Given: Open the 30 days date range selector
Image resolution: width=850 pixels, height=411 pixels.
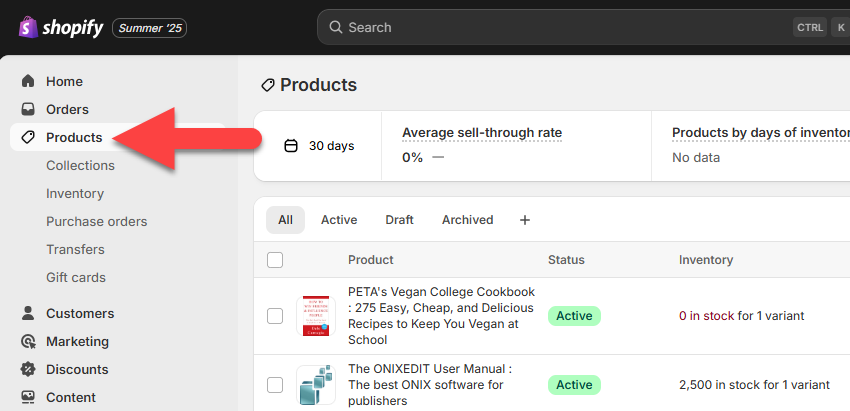Looking at the screenshot, I should coord(319,146).
